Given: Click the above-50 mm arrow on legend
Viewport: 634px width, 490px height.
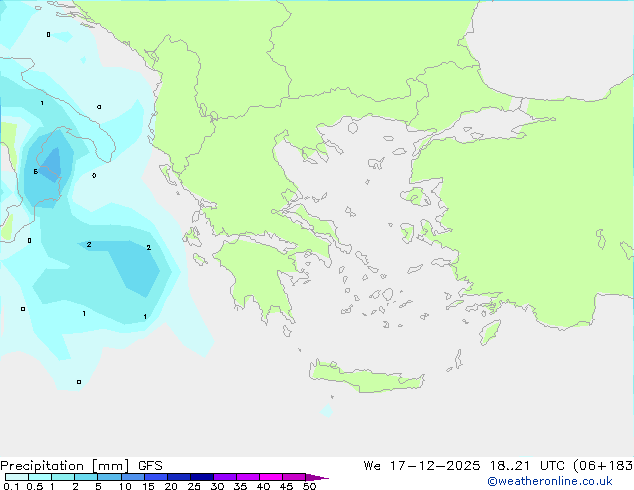Looking at the screenshot, I should [x=317, y=477].
